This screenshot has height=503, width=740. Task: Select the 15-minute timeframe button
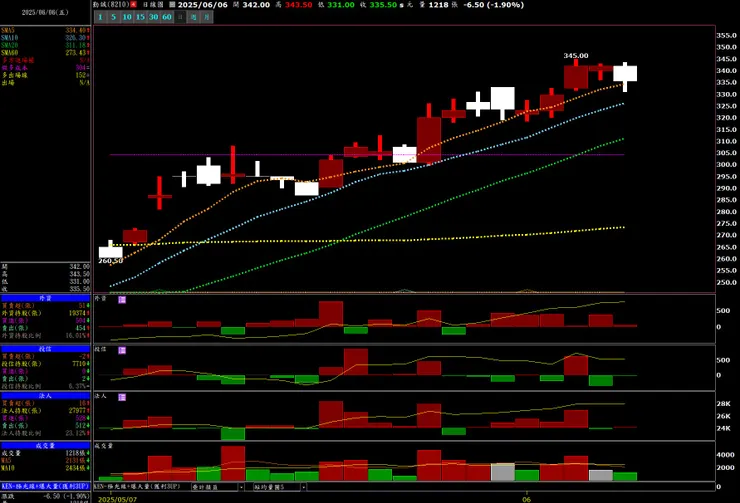click(140, 17)
